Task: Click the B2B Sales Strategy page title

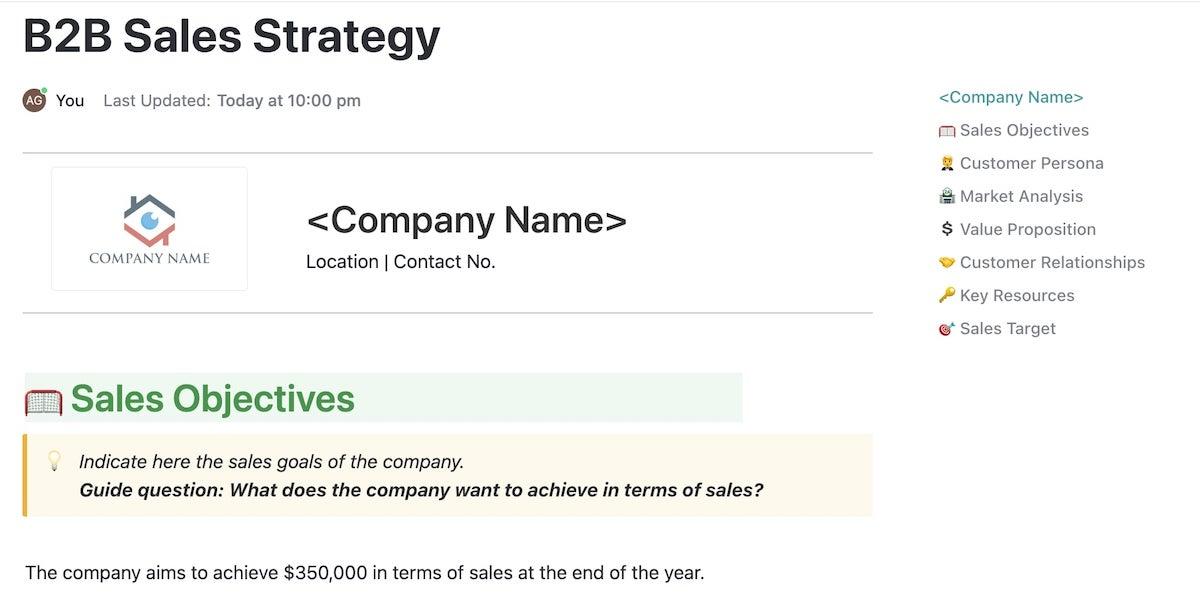Action: point(231,37)
